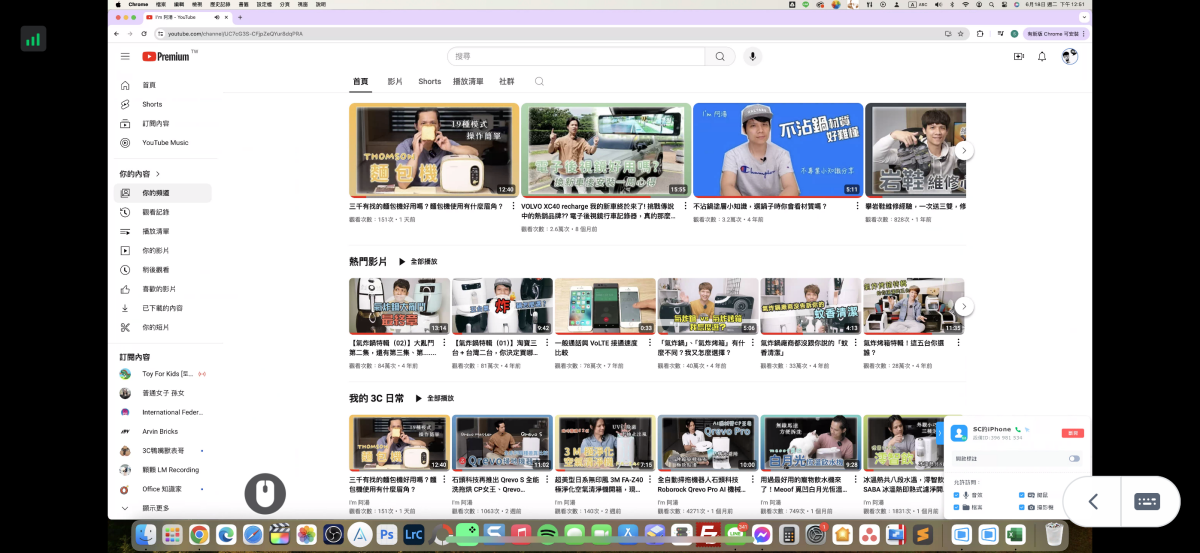The image size is (1200, 553).
Task: Switch to the 播放清單 channel tab
Action: point(468,82)
